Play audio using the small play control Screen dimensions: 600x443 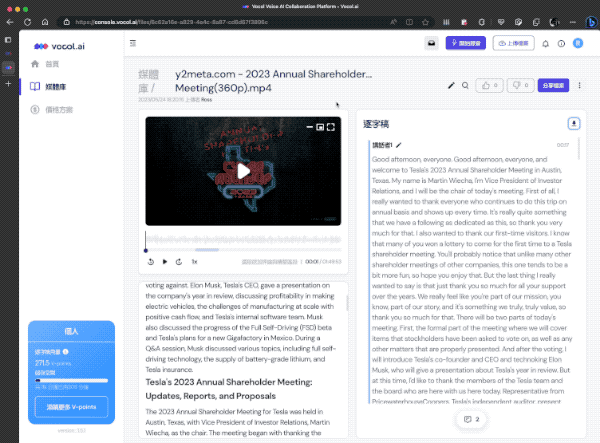point(165,262)
